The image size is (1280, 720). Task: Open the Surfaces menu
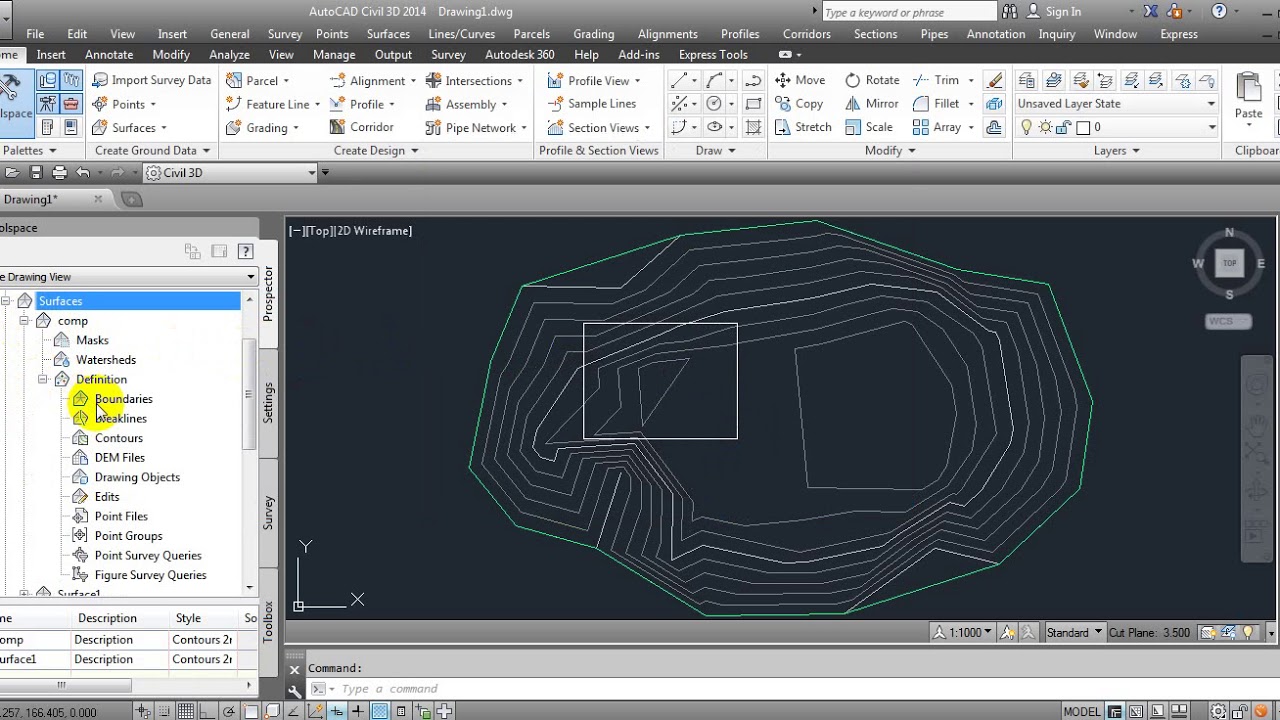pyautogui.click(x=388, y=34)
